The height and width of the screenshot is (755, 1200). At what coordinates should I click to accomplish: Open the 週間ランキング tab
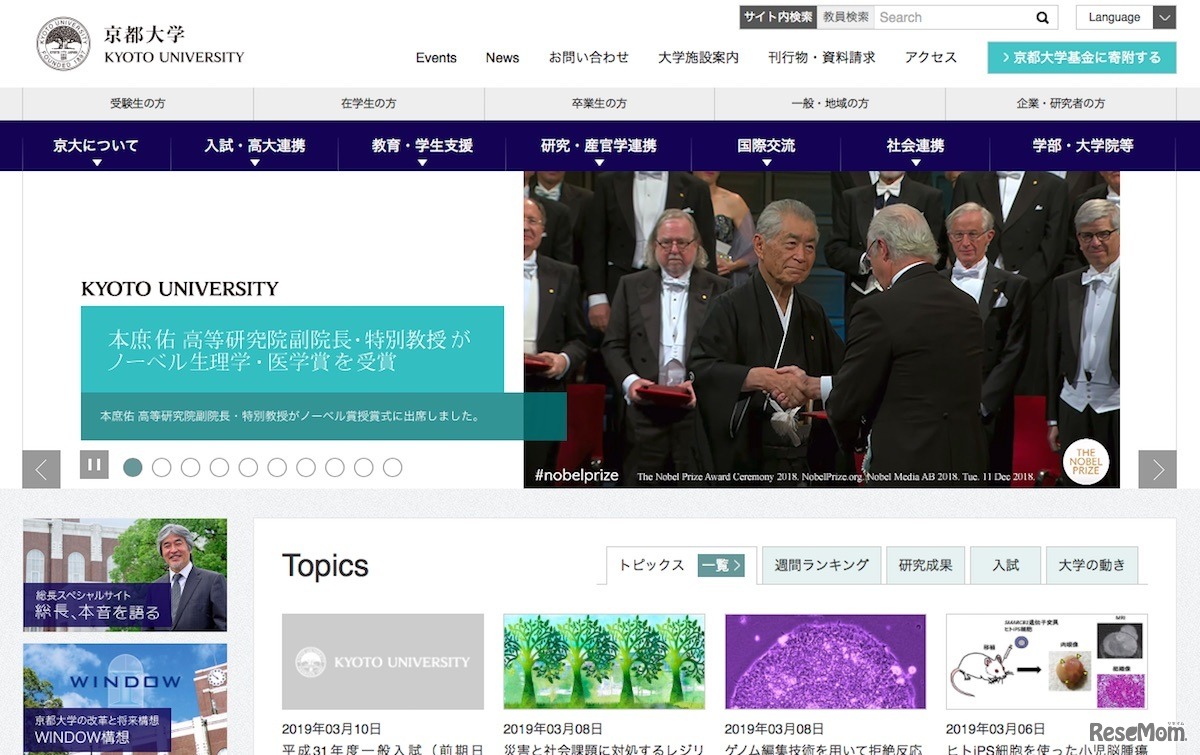click(x=822, y=565)
